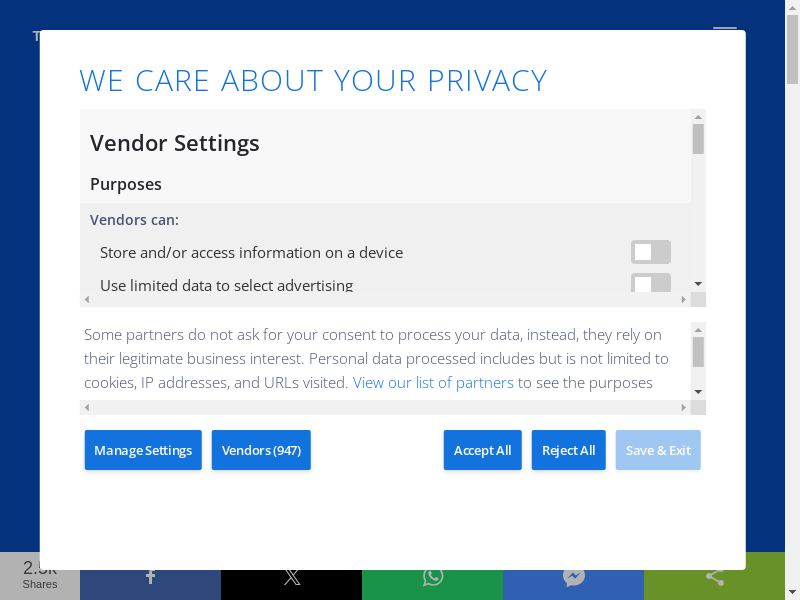
Task: Share page on X (Twitter)
Action: 291,577
